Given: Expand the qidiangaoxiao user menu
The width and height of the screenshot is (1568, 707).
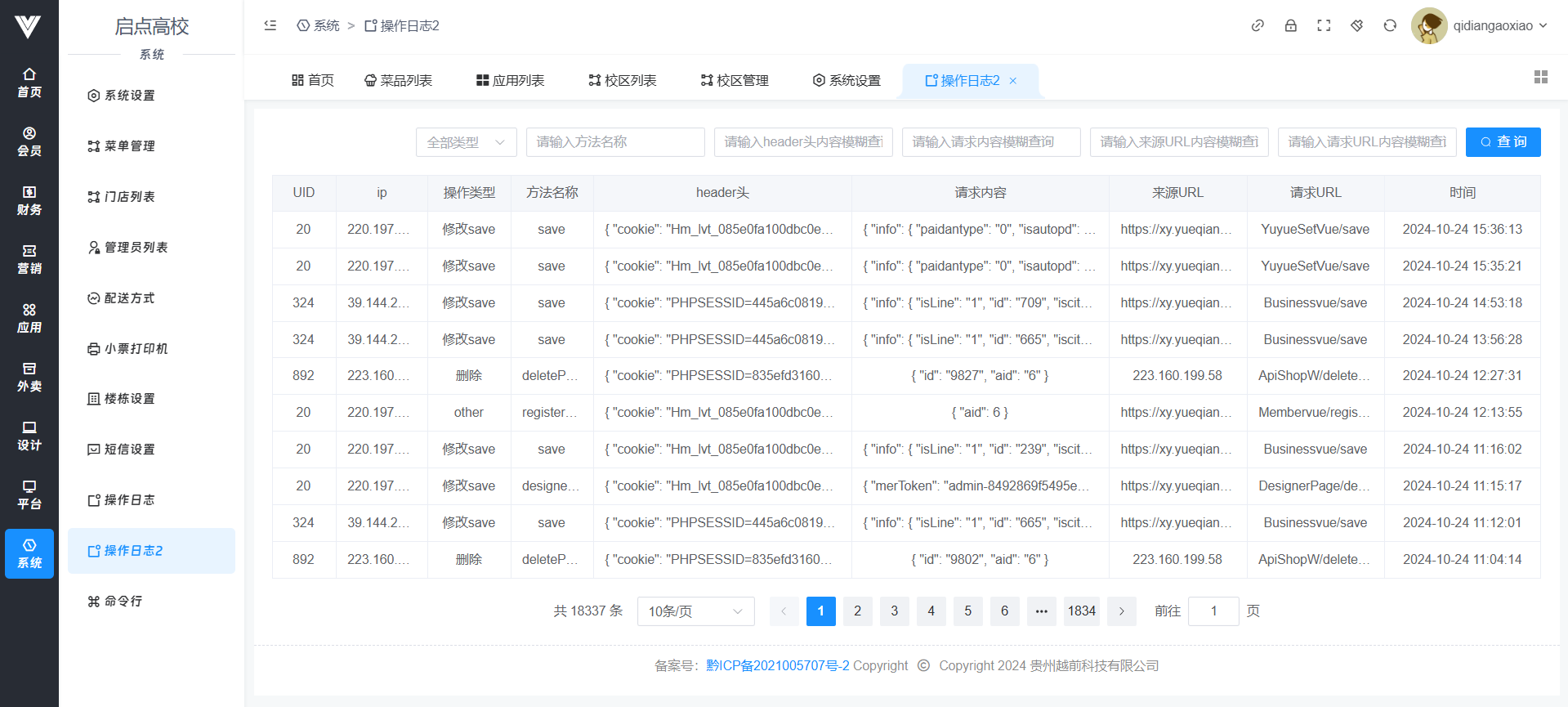Looking at the screenshot, I should (x=1480, y=25).
